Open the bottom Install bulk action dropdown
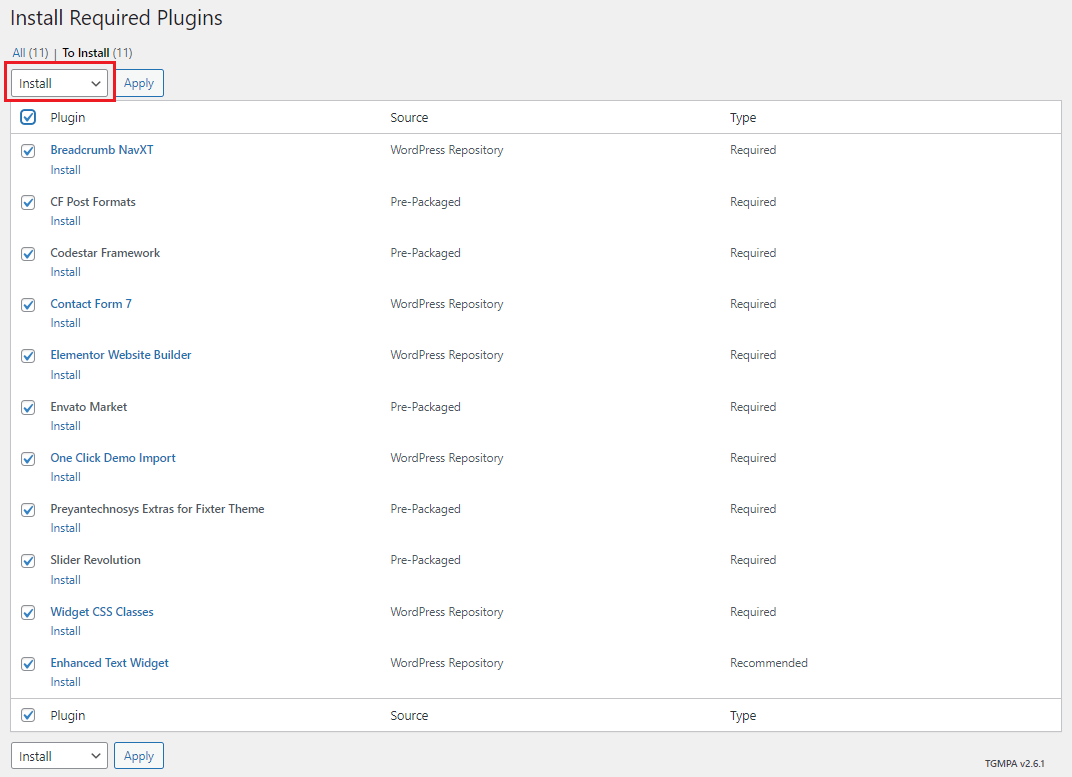The width and height of the screenshot is (1072, 777). (x=59, y=756)
